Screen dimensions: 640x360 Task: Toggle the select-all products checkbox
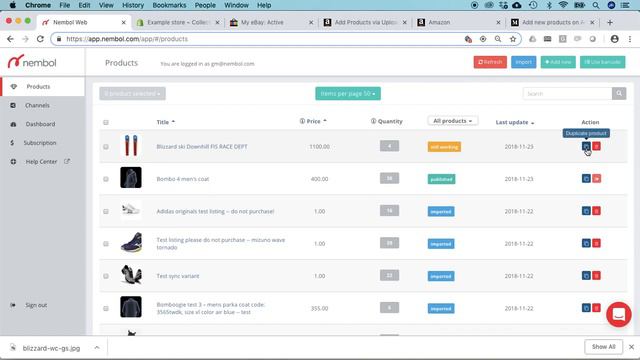106,122
